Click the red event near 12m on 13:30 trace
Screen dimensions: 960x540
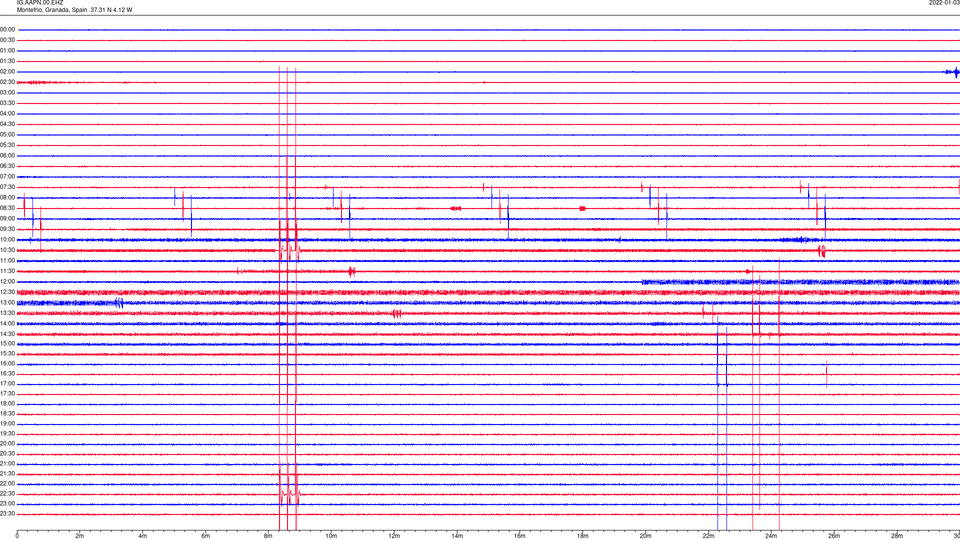tap(397, 313)
